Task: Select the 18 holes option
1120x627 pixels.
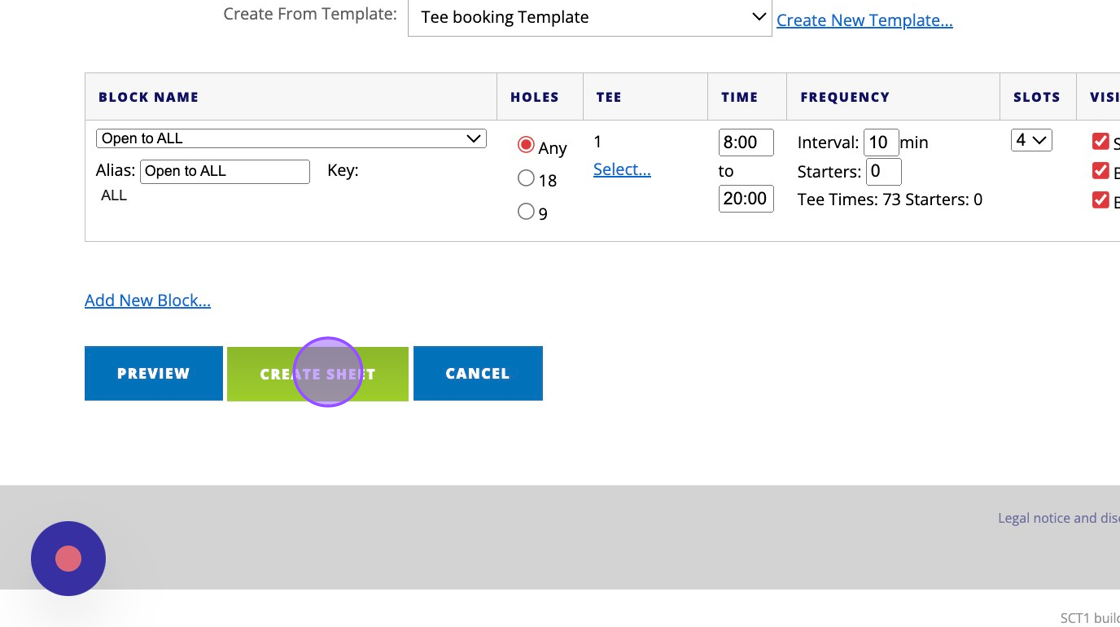Action: pos(526,178)
